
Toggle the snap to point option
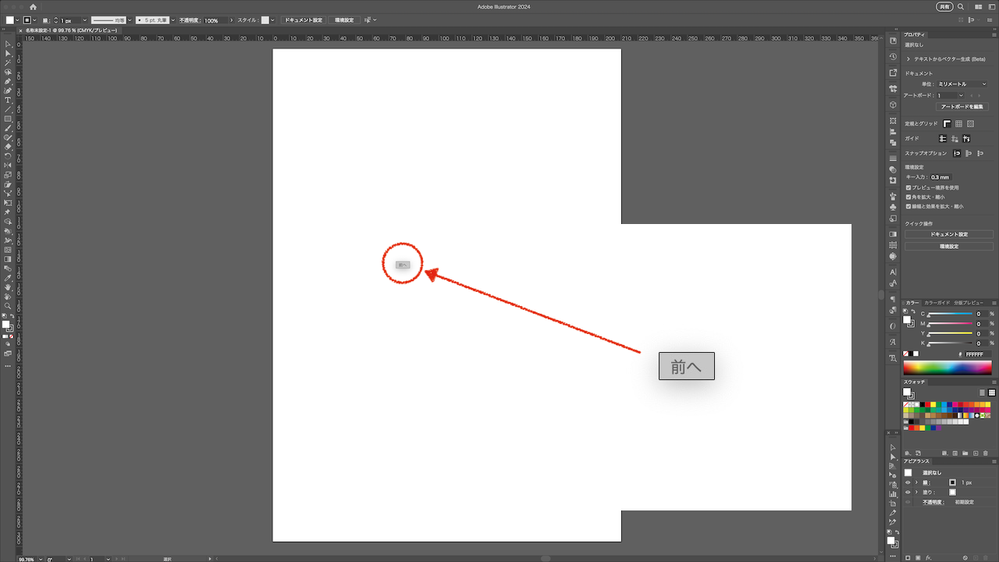coord(957,153)
